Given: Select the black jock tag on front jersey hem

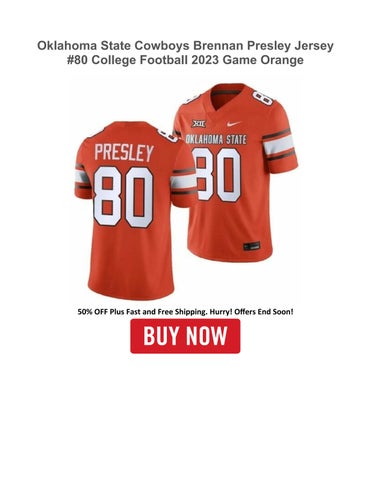Looking at the screenshot, I should (251, 246).
